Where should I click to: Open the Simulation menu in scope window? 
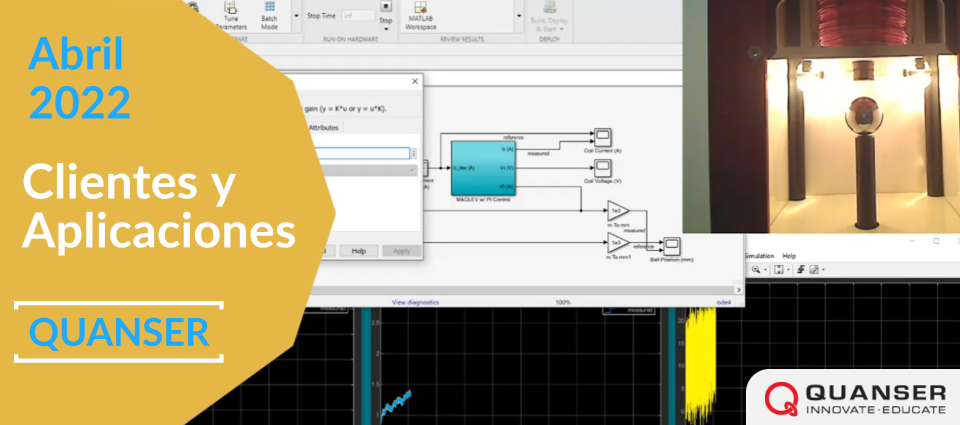(x=760, y=256)
